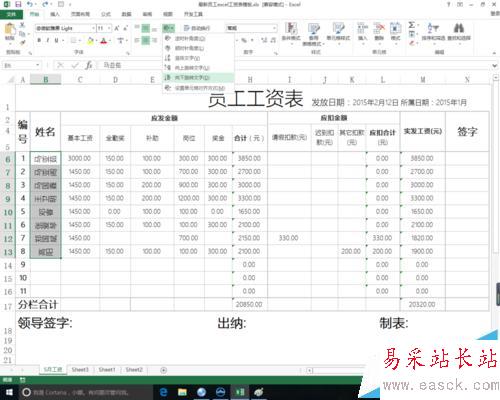Image resolution: width=500 pixels, height=400 pixels.
Task: Open the Windows Start button
Action: pyautogui.click(x=9, y=392)
